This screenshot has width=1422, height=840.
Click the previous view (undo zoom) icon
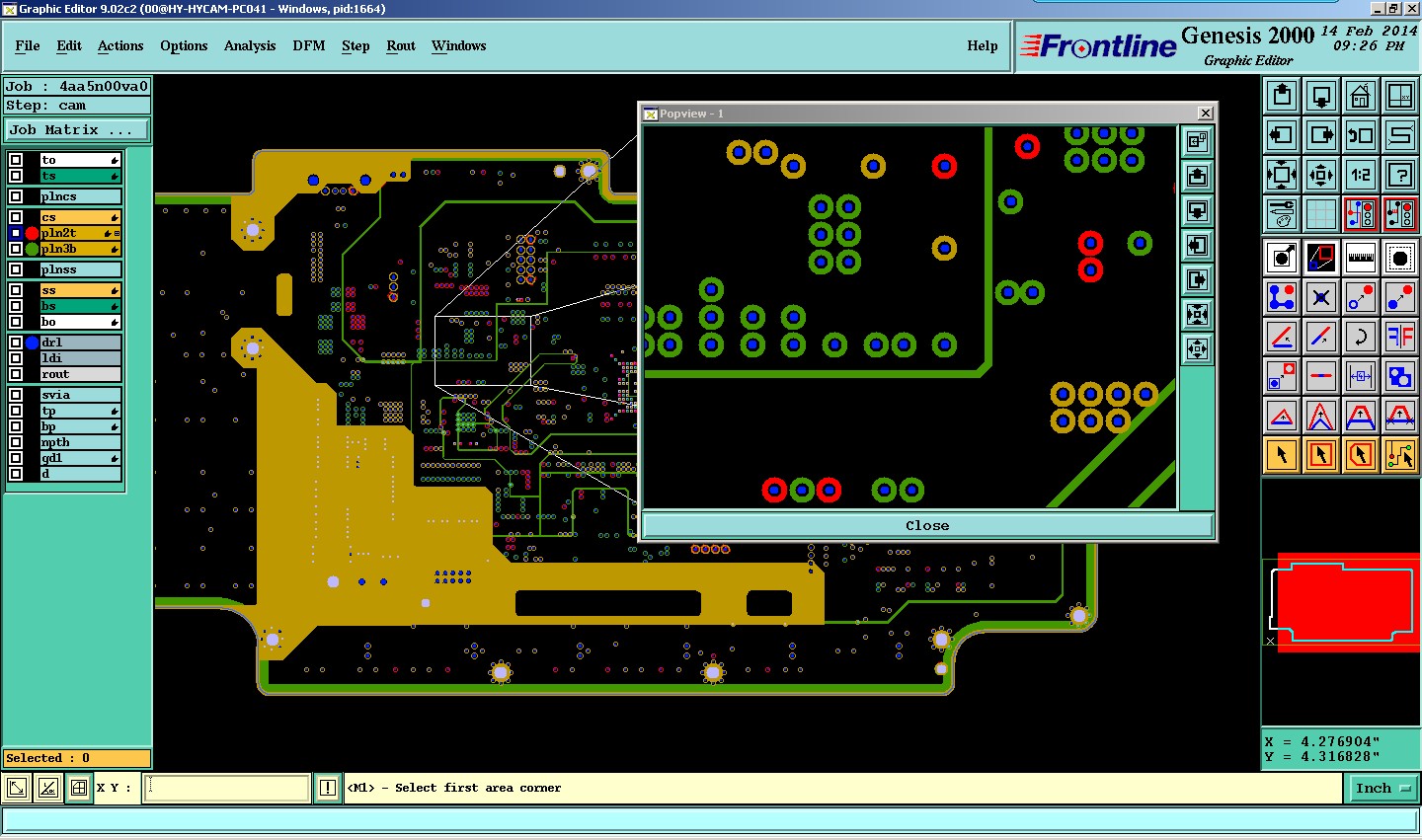(x=1361, y=135)
